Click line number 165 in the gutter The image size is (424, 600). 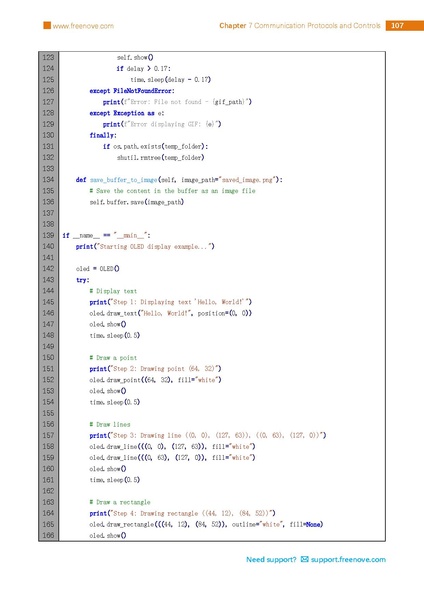pos(48,524)
